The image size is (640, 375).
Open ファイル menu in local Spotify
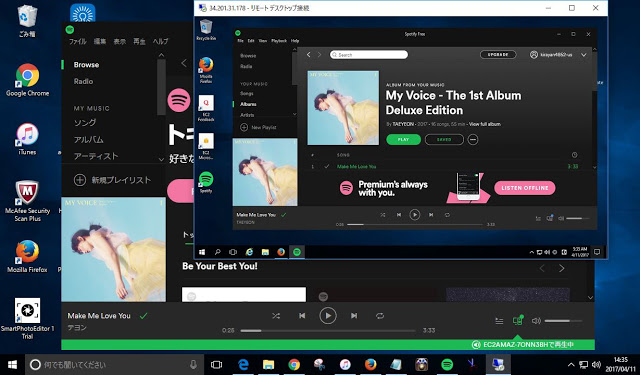(78, 41)
